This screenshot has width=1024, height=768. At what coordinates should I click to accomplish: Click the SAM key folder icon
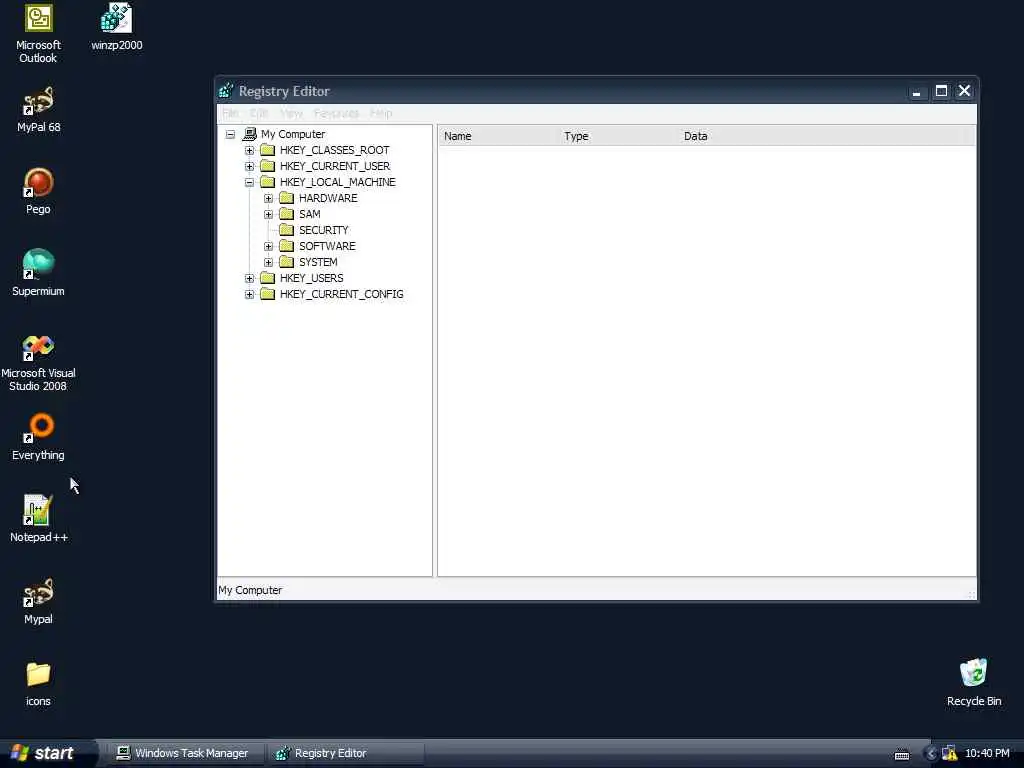pos(287,214)
